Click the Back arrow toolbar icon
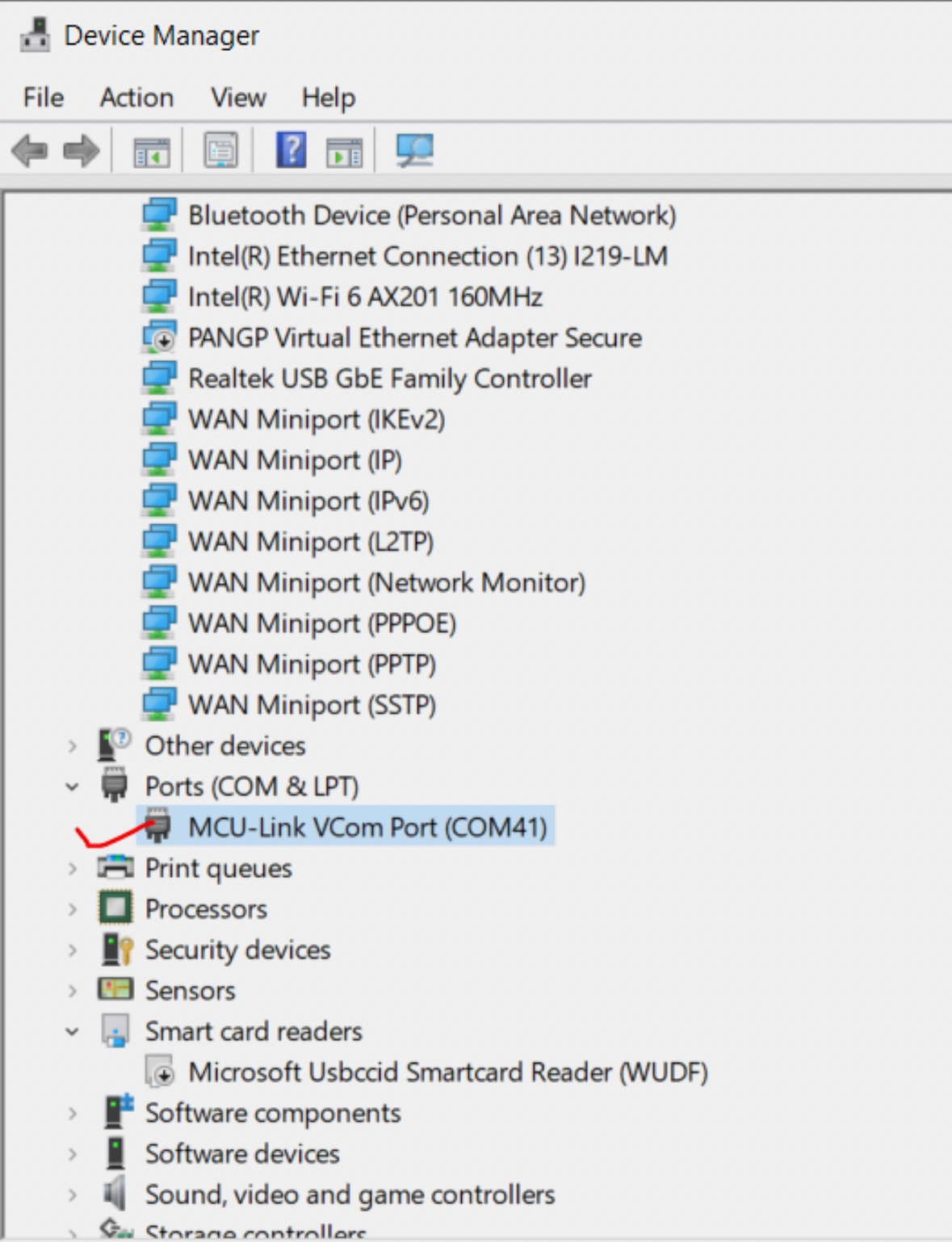This screenshot has width=952, height=1242. [30, 151]
